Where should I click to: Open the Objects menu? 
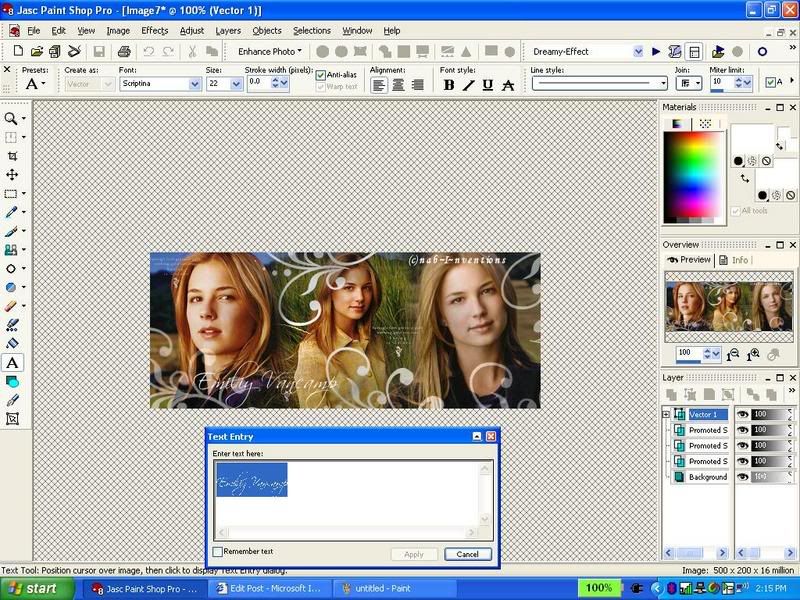267,31
